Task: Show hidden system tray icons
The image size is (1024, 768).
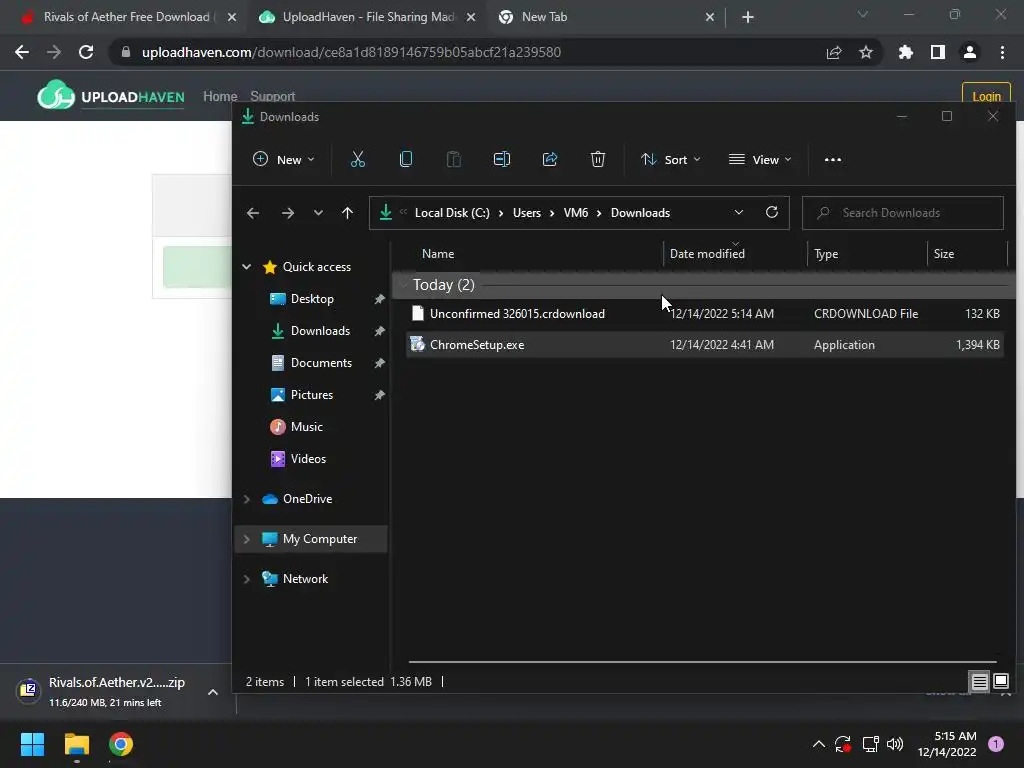Action: click(818, 744)
